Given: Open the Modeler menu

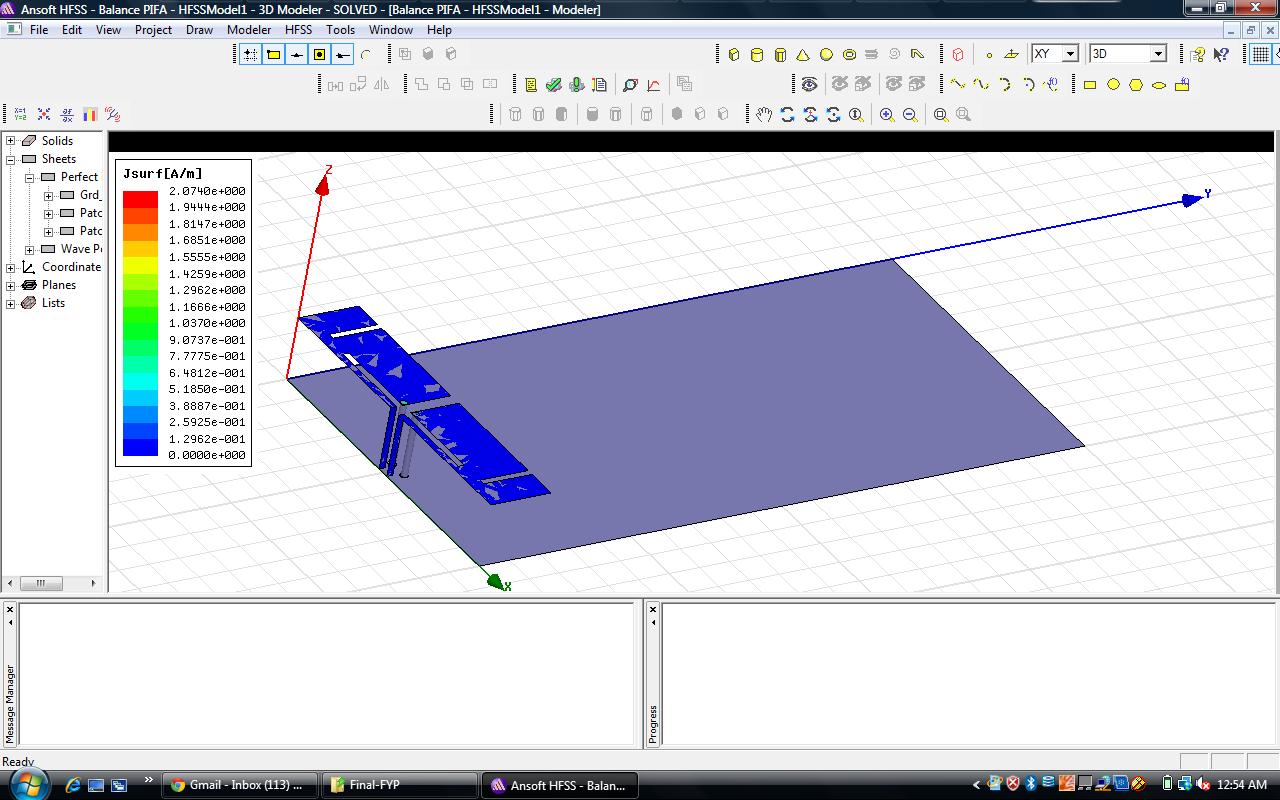Looking at the screenshot, I should tap(248, 30).
